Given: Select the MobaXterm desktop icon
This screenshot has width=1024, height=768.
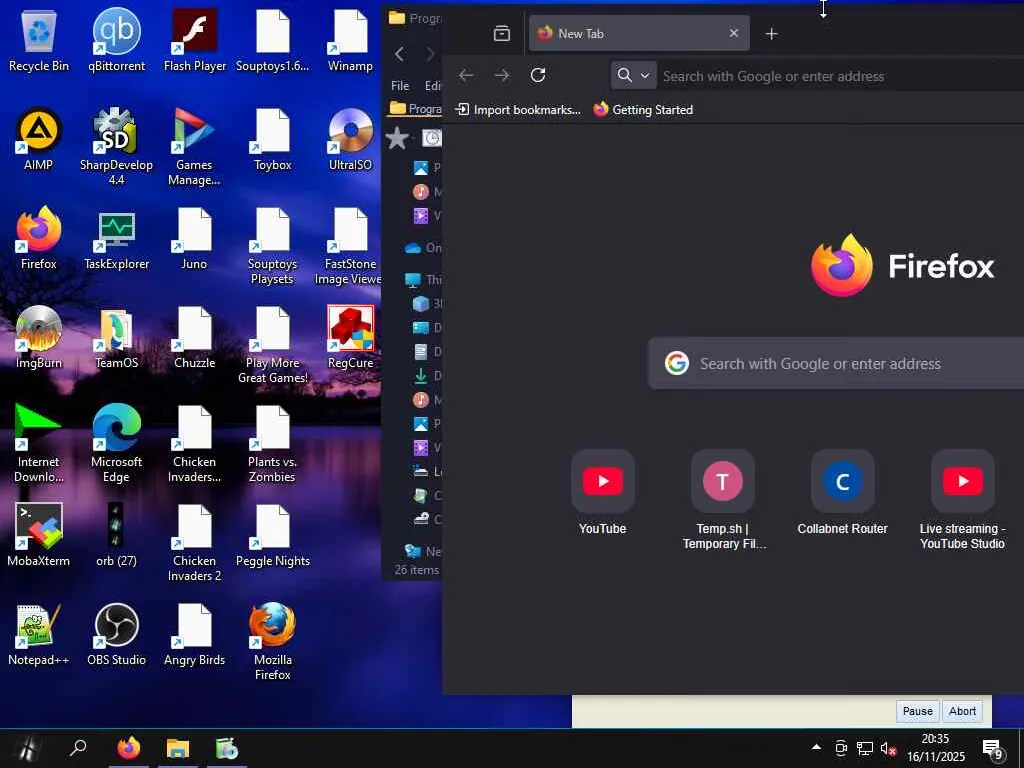Looking at the screenshot, I should coord(39,535).
